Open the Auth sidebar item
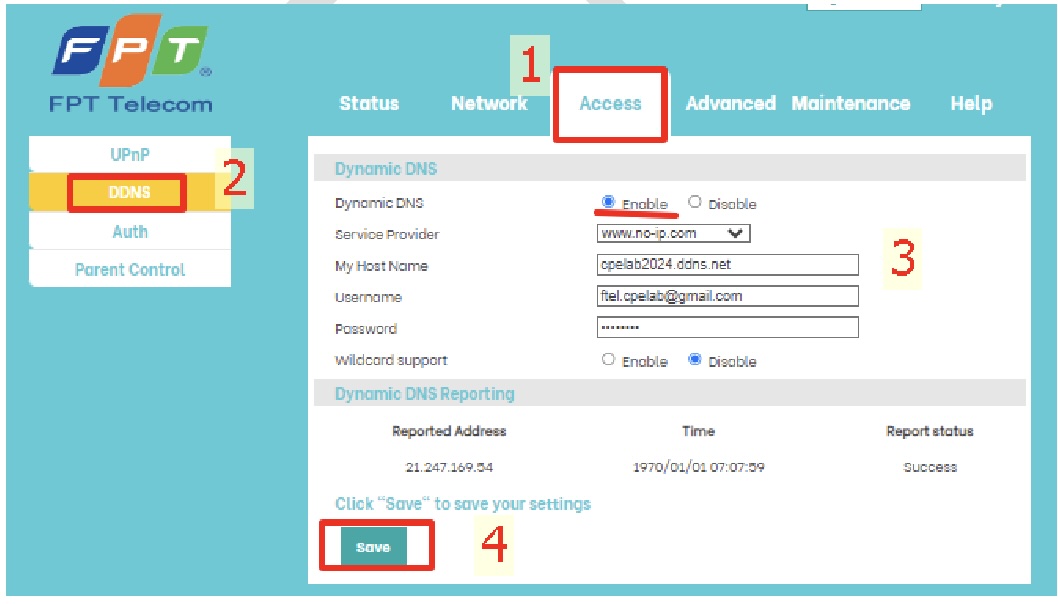The image size is (1058, 604). (x=130, y=231)
